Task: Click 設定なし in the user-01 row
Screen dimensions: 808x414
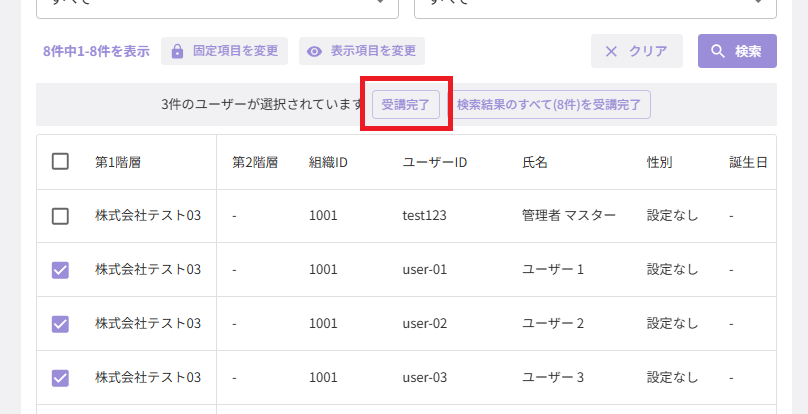Action: tap(672, 270)
